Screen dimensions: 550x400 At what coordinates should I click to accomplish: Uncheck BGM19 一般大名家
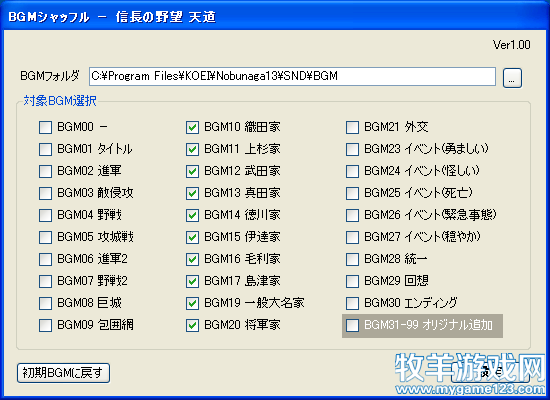click(192, 303)
